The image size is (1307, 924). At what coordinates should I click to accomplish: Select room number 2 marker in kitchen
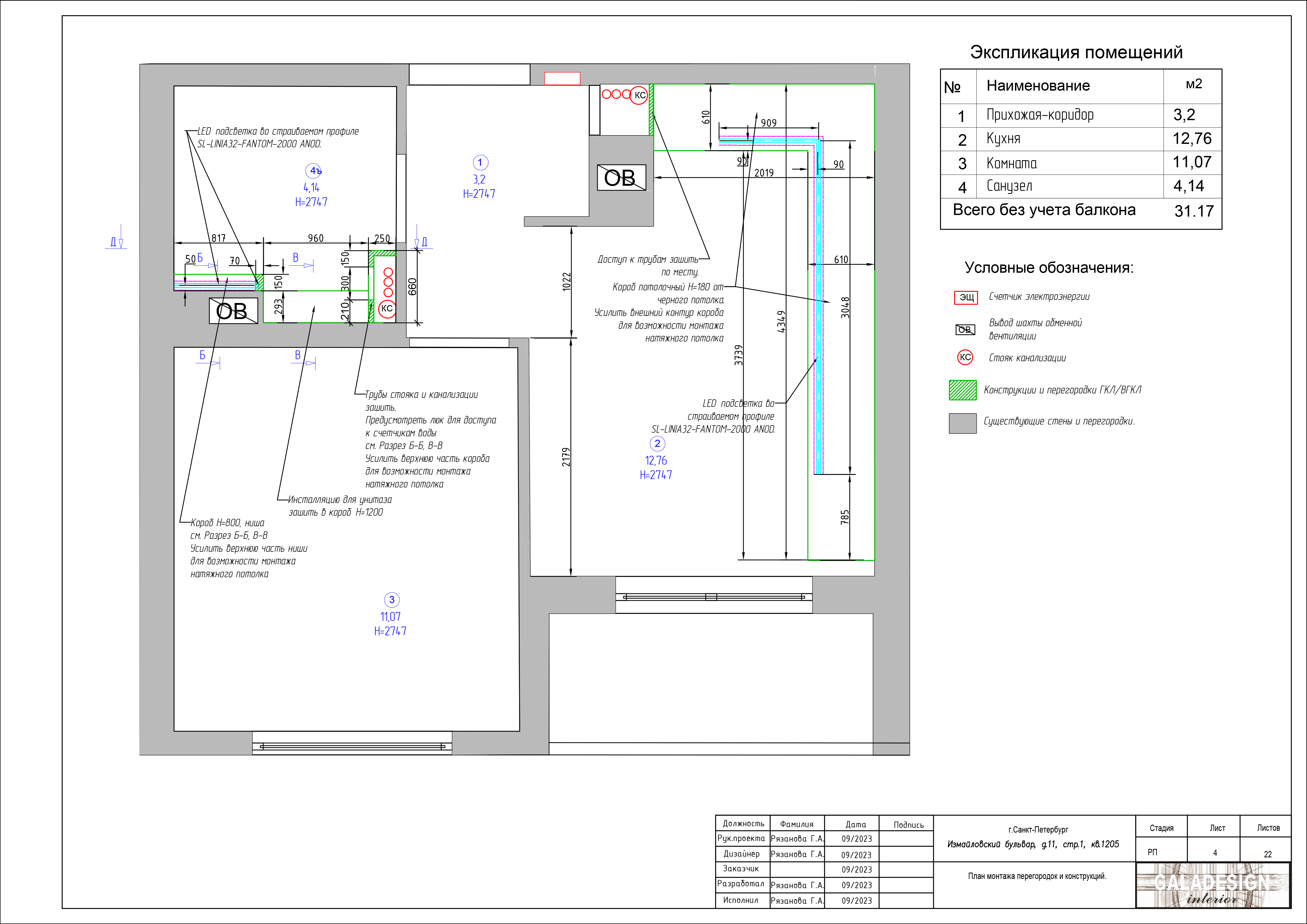coord(657,443)
